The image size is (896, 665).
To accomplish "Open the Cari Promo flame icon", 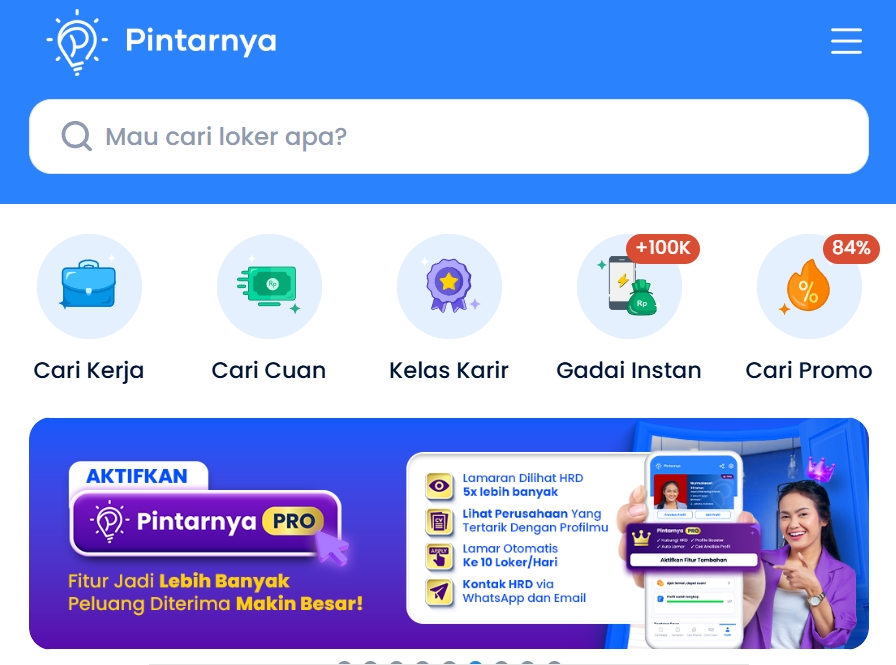I will pos(809,286).
